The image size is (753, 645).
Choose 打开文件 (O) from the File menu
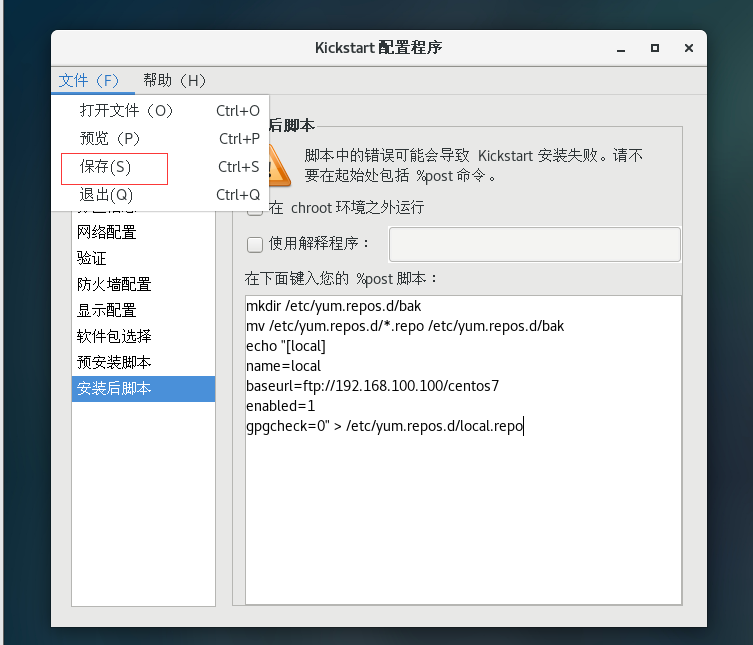tap(160, 110)
